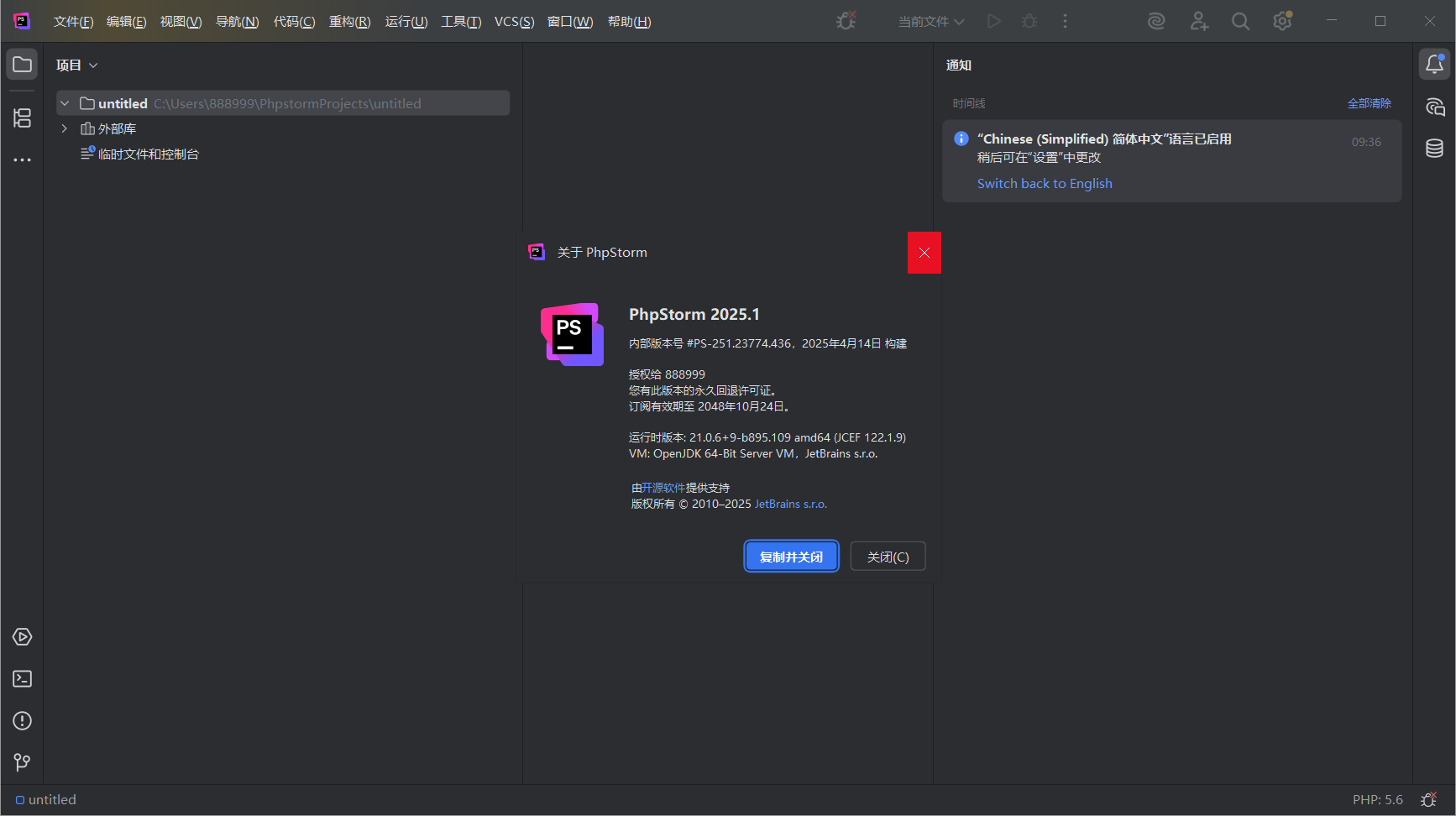Click the 开源软件 link
The height and width of the screenshot is (816, 1456).
(x=663, y=488)
